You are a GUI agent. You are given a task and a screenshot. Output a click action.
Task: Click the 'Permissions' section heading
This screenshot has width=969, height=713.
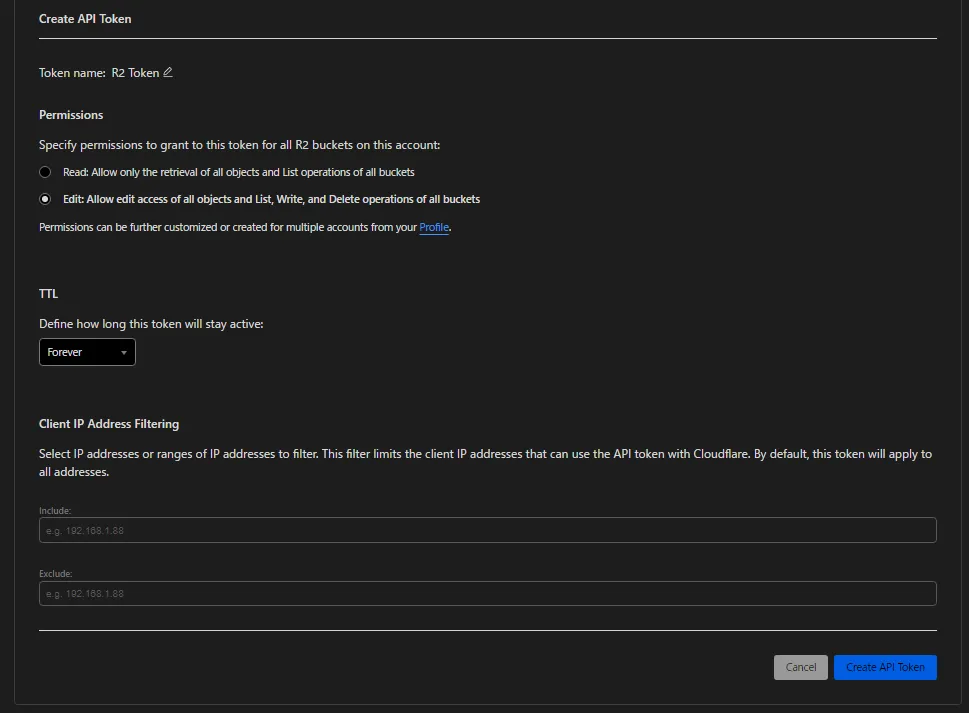coord(71,115)
